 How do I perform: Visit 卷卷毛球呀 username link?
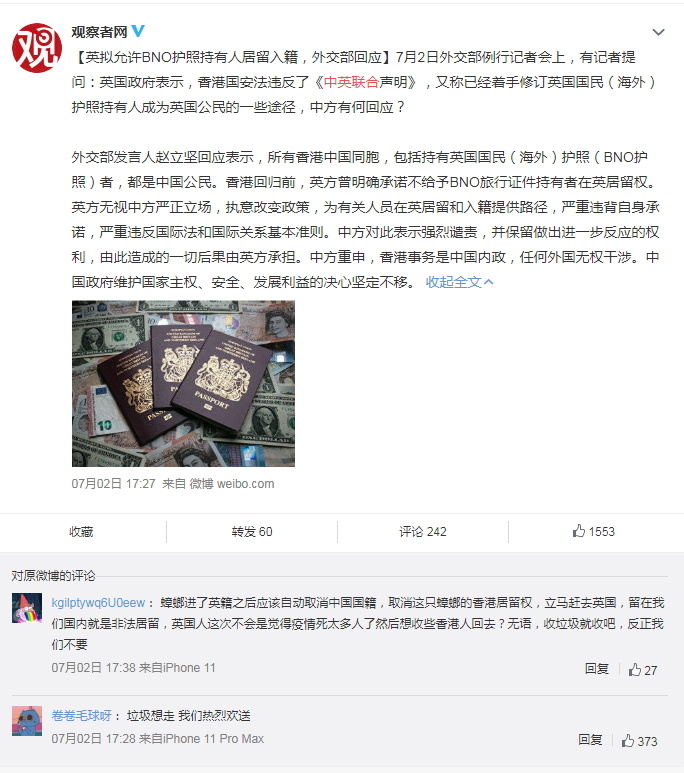(x=81, y=715)
